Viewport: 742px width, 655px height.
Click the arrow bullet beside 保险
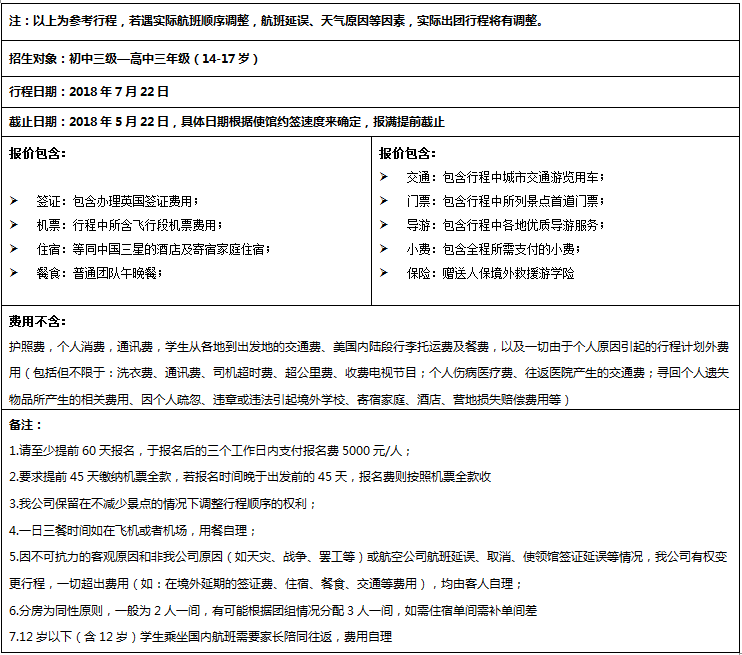(384, 273)
